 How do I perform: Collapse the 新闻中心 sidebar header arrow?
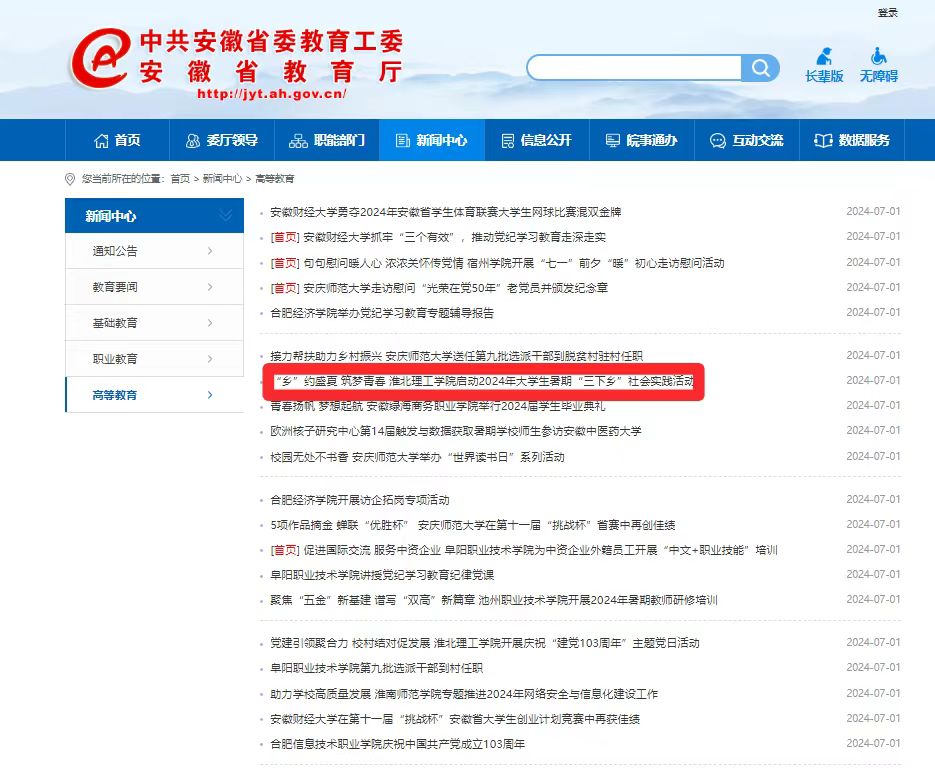(x=225, y=216)
